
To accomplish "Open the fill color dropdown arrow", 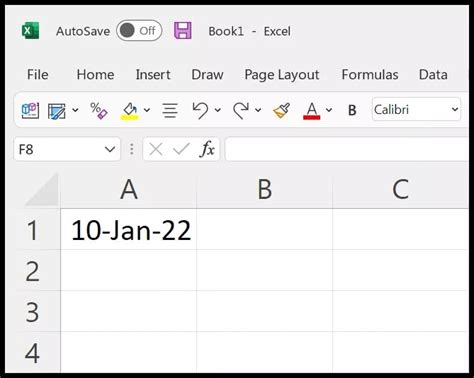I will [x=147, y=110].
